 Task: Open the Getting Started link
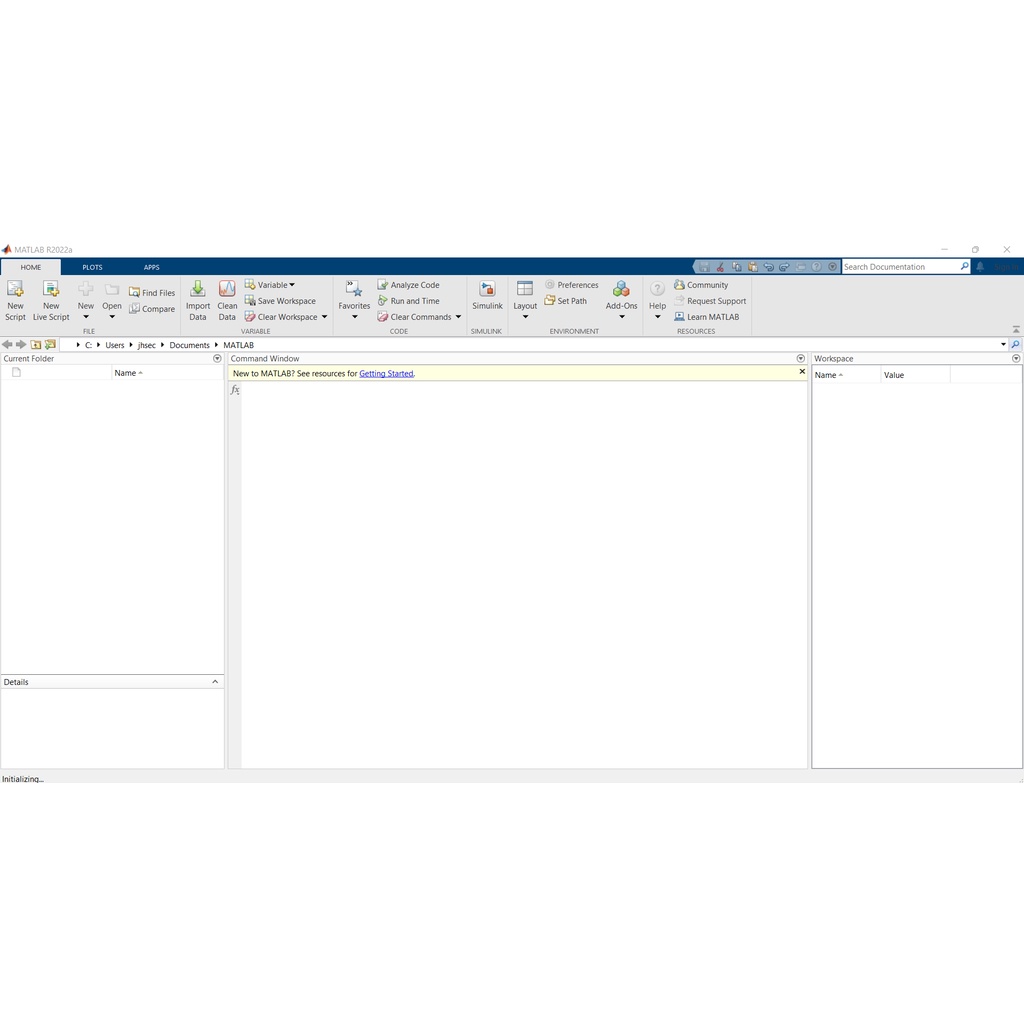386,374
